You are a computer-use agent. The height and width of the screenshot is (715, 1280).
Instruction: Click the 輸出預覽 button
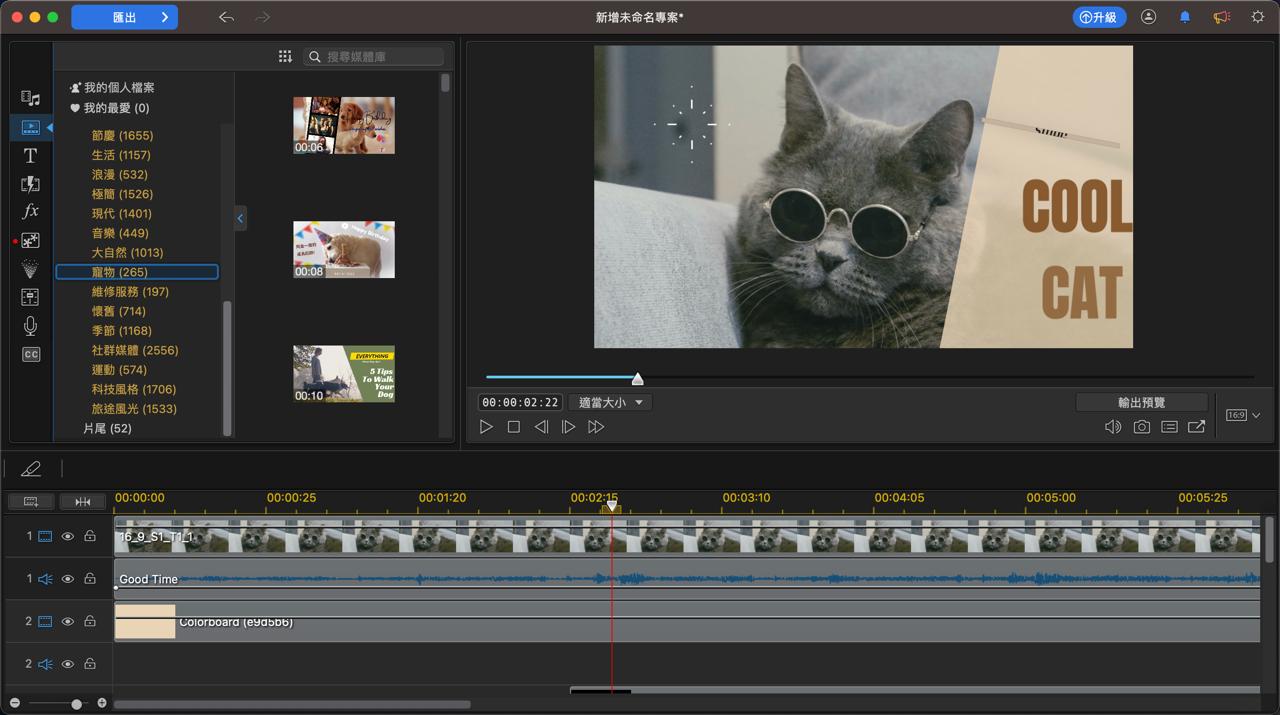click(x=1141, y=402)
